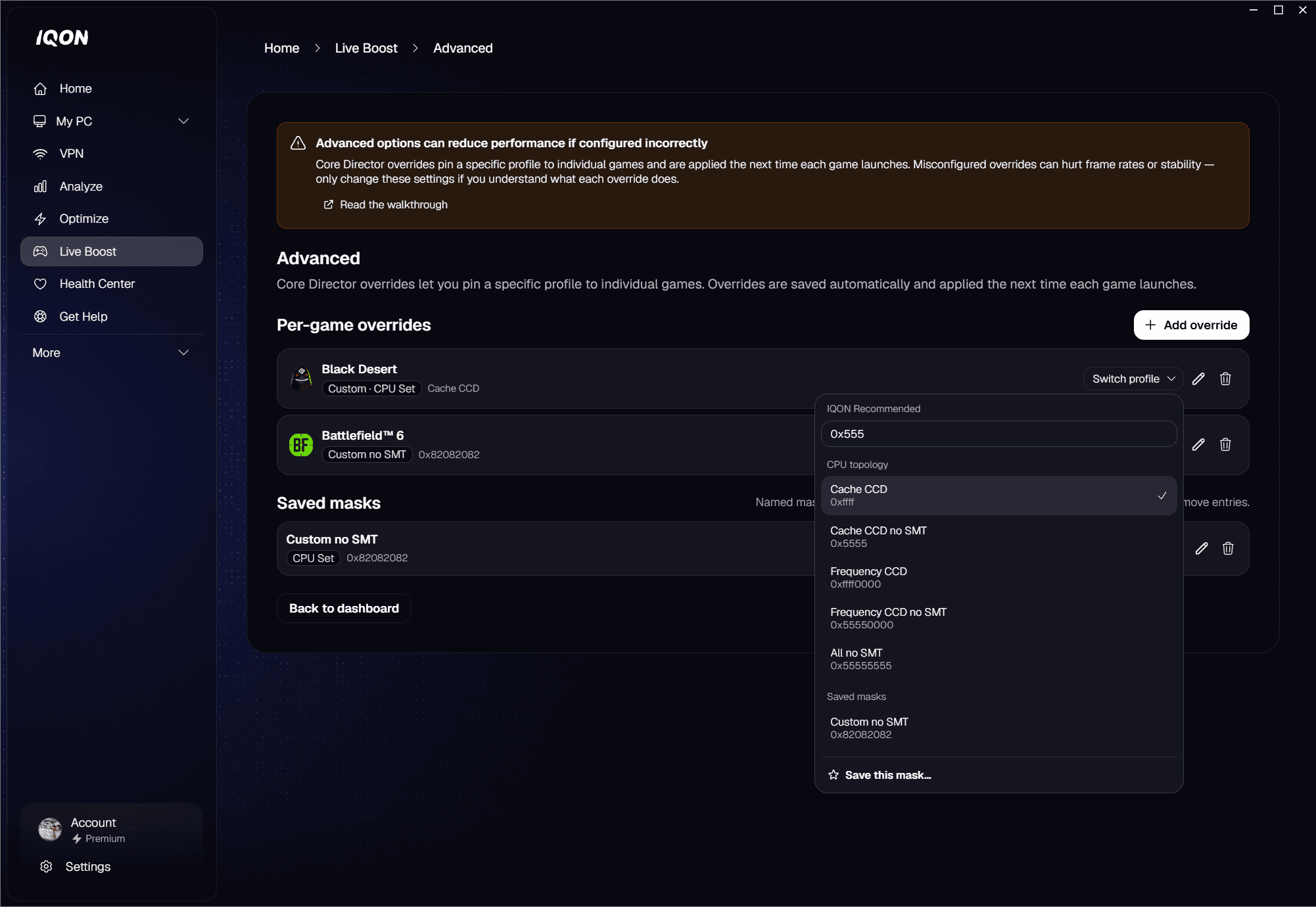Choose Cache CCD no SMT mask

pos(999,536)
